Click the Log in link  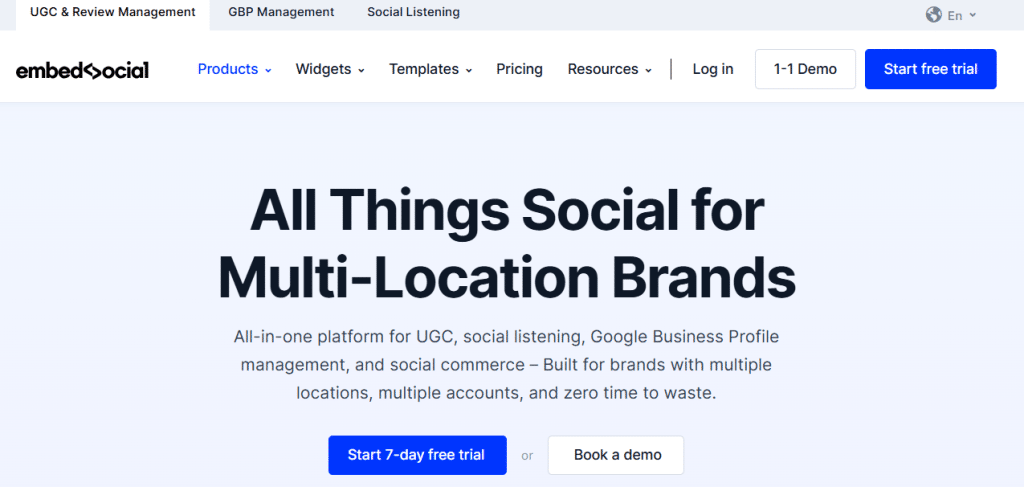pos(713,69)
